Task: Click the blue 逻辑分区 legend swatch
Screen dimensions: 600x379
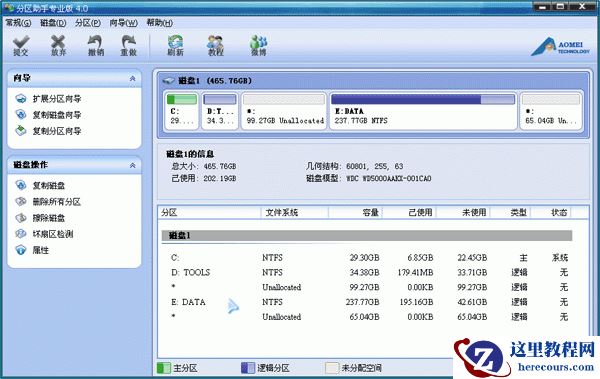Action: click(248, 368)
